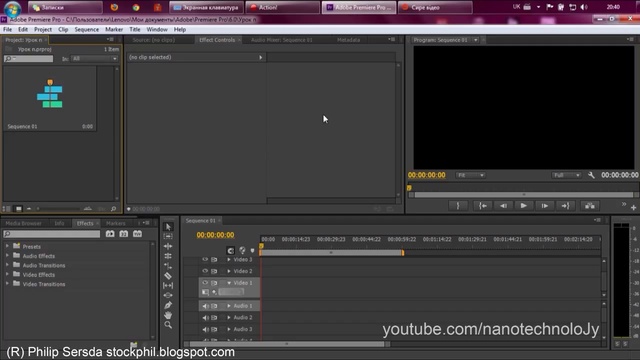Toggle sync lock on Audio 1 track
This screenshot has height=360, width=640.
click(x=214, y=306)
